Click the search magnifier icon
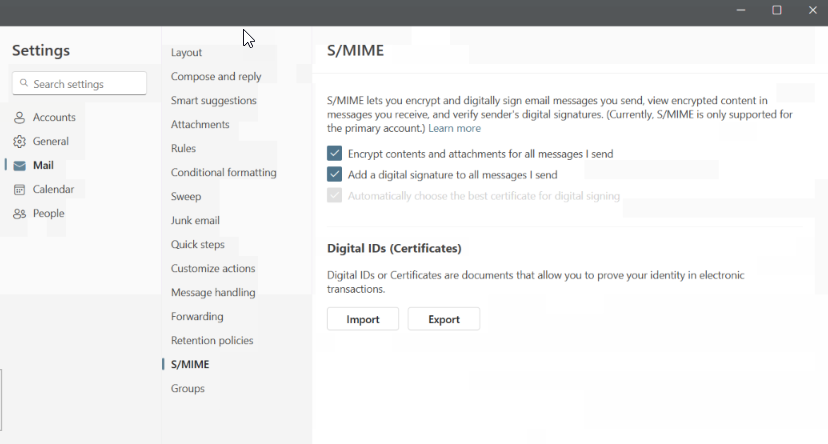828x444 pixels. click(24, 83)
